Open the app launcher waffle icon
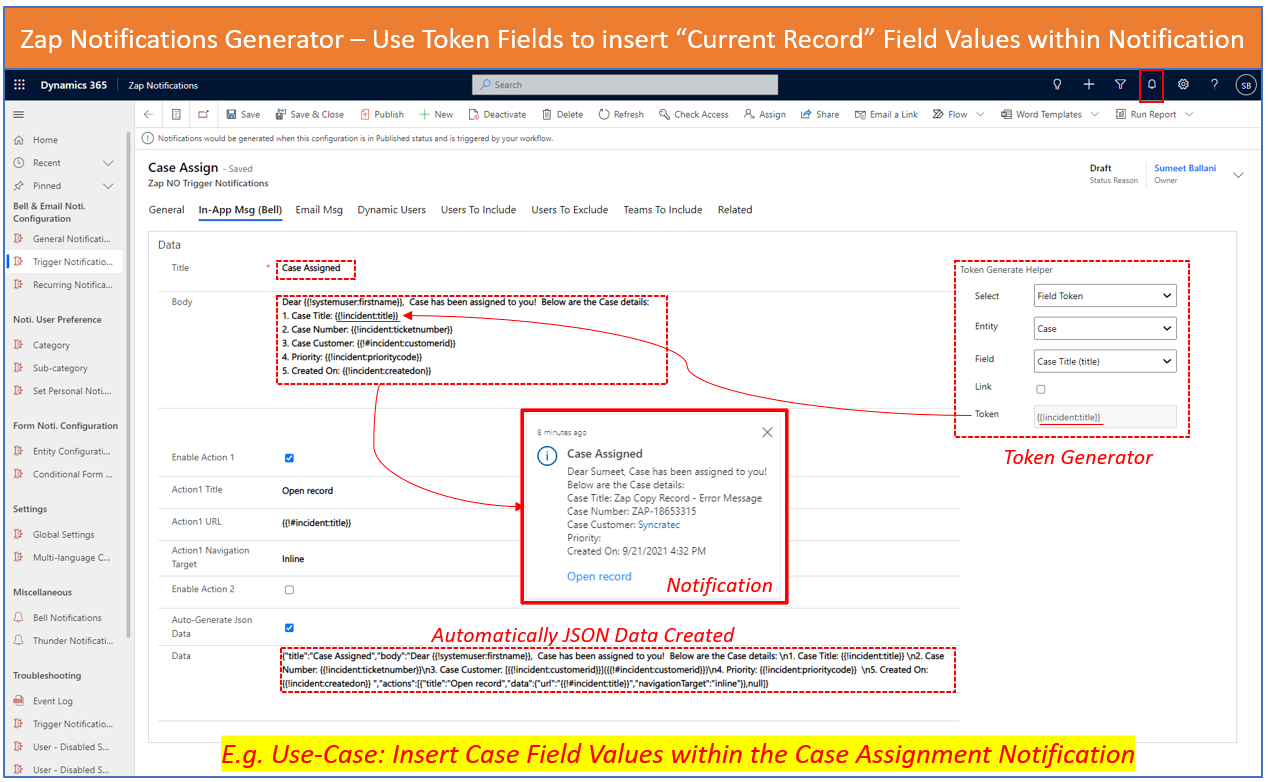 click(20, 85)
